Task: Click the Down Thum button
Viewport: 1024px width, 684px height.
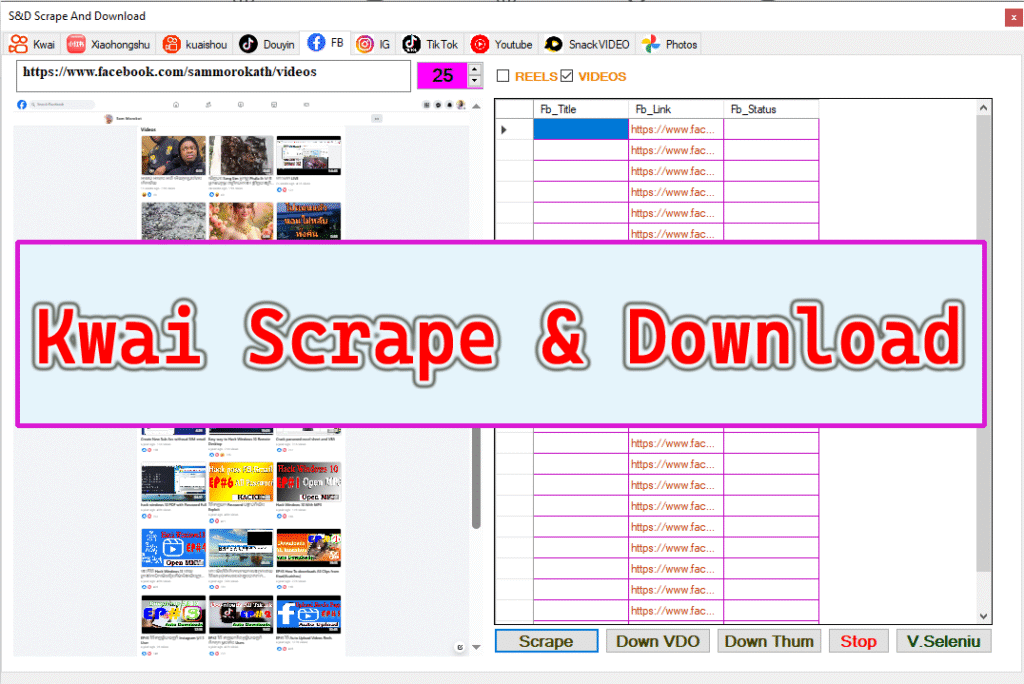Action: (x=769, y=641)
